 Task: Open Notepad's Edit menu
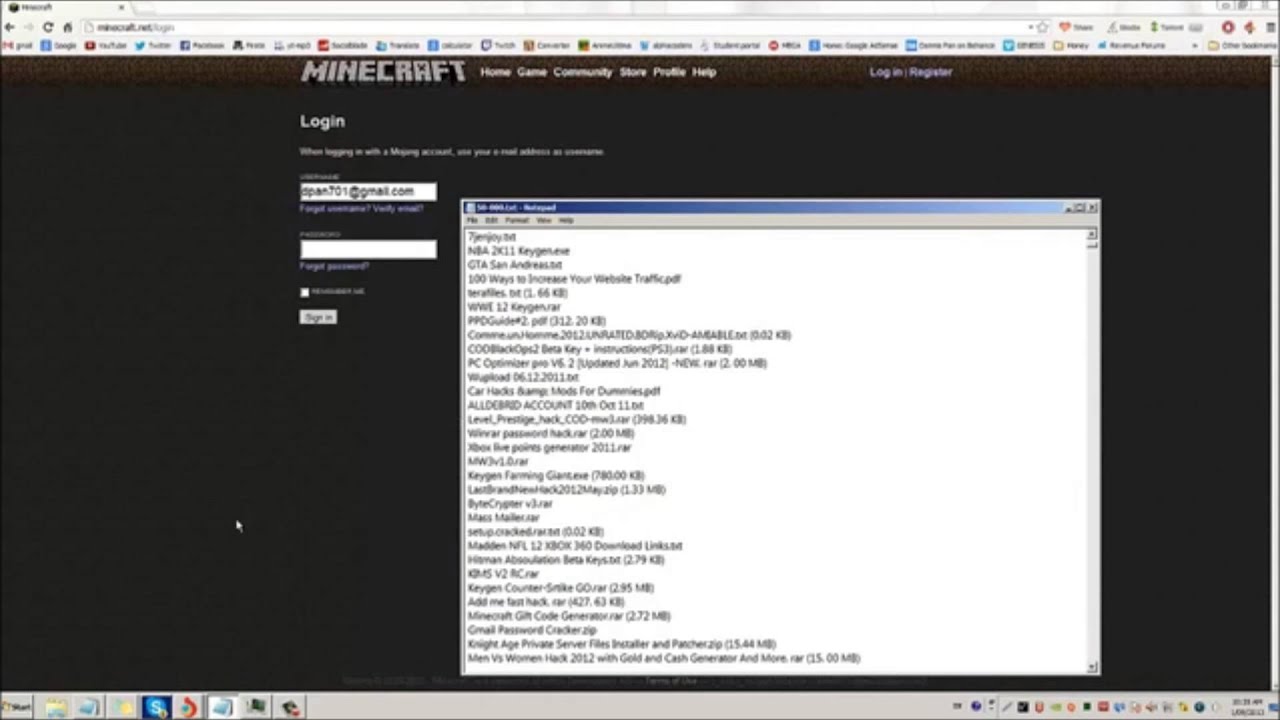coord(491,220)
